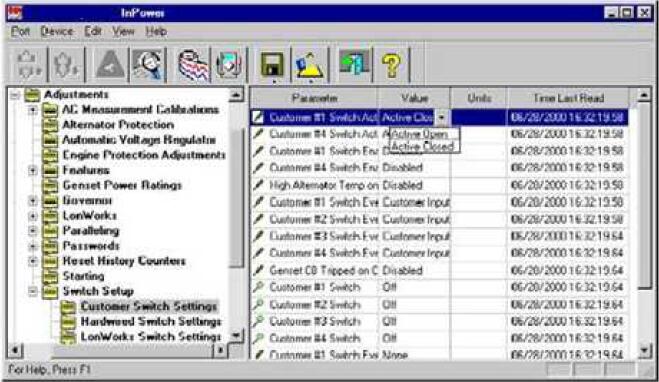The width and height of the screenshot is (659, 382).
Task: Open the Device menu
Action: pyautogui.click(x=57, y=32)
